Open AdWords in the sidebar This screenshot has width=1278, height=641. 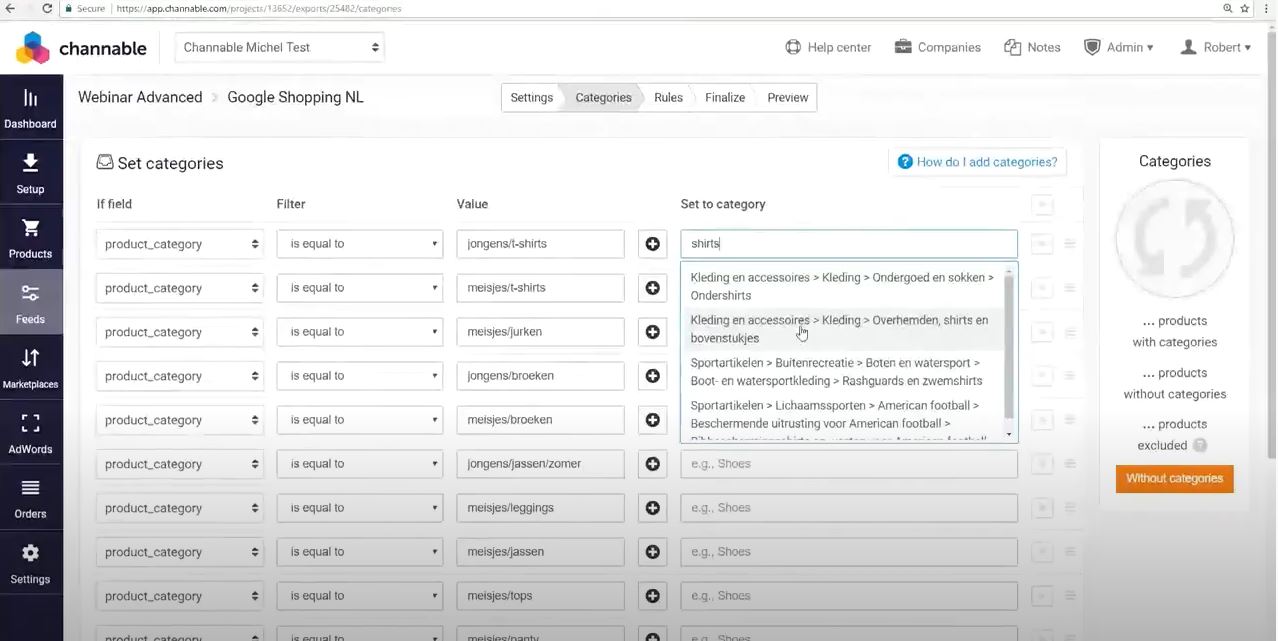tap(30, 433)
